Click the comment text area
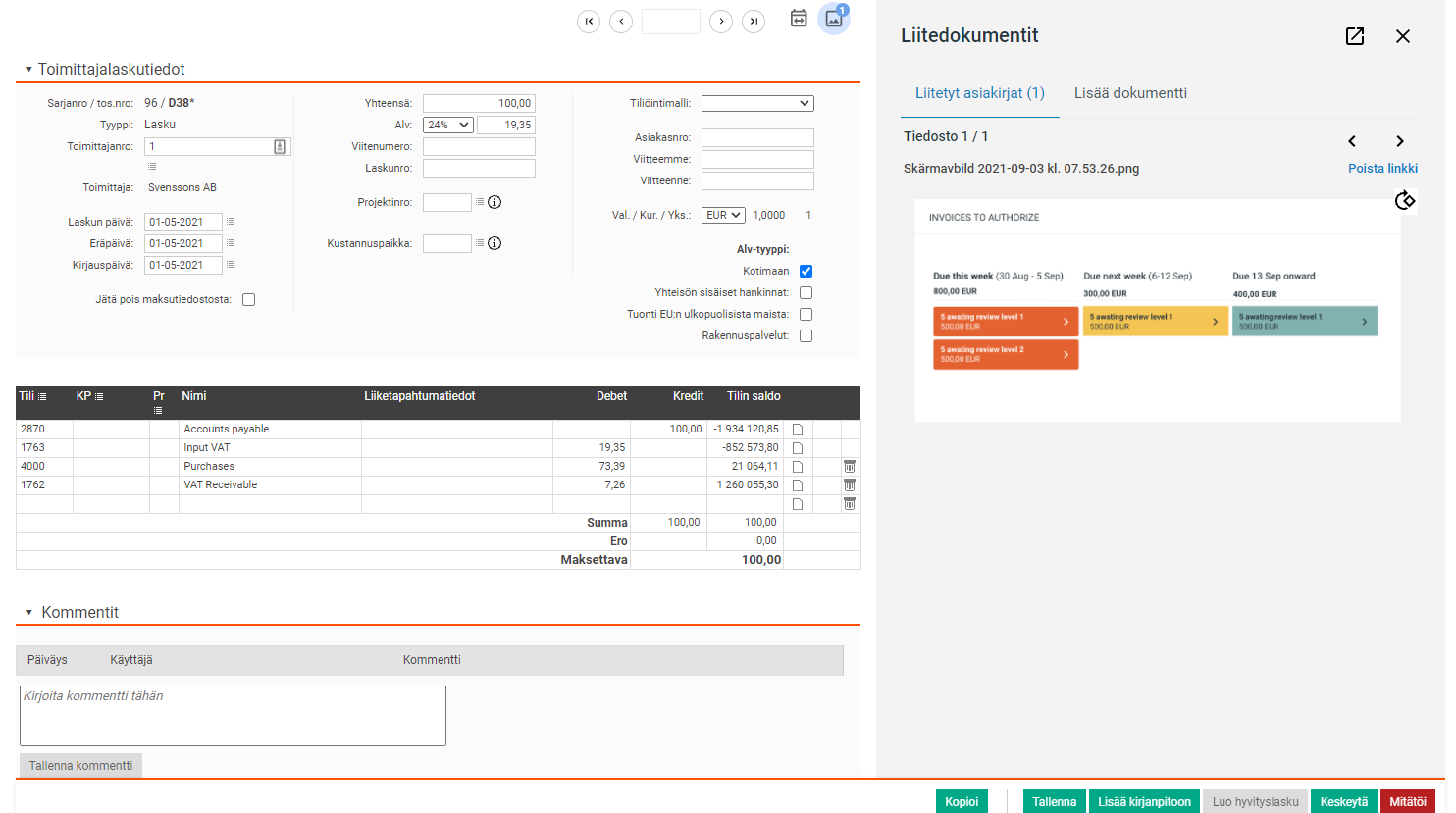Viewport: 1456px width, 813px height. click(x=233, y=716)
